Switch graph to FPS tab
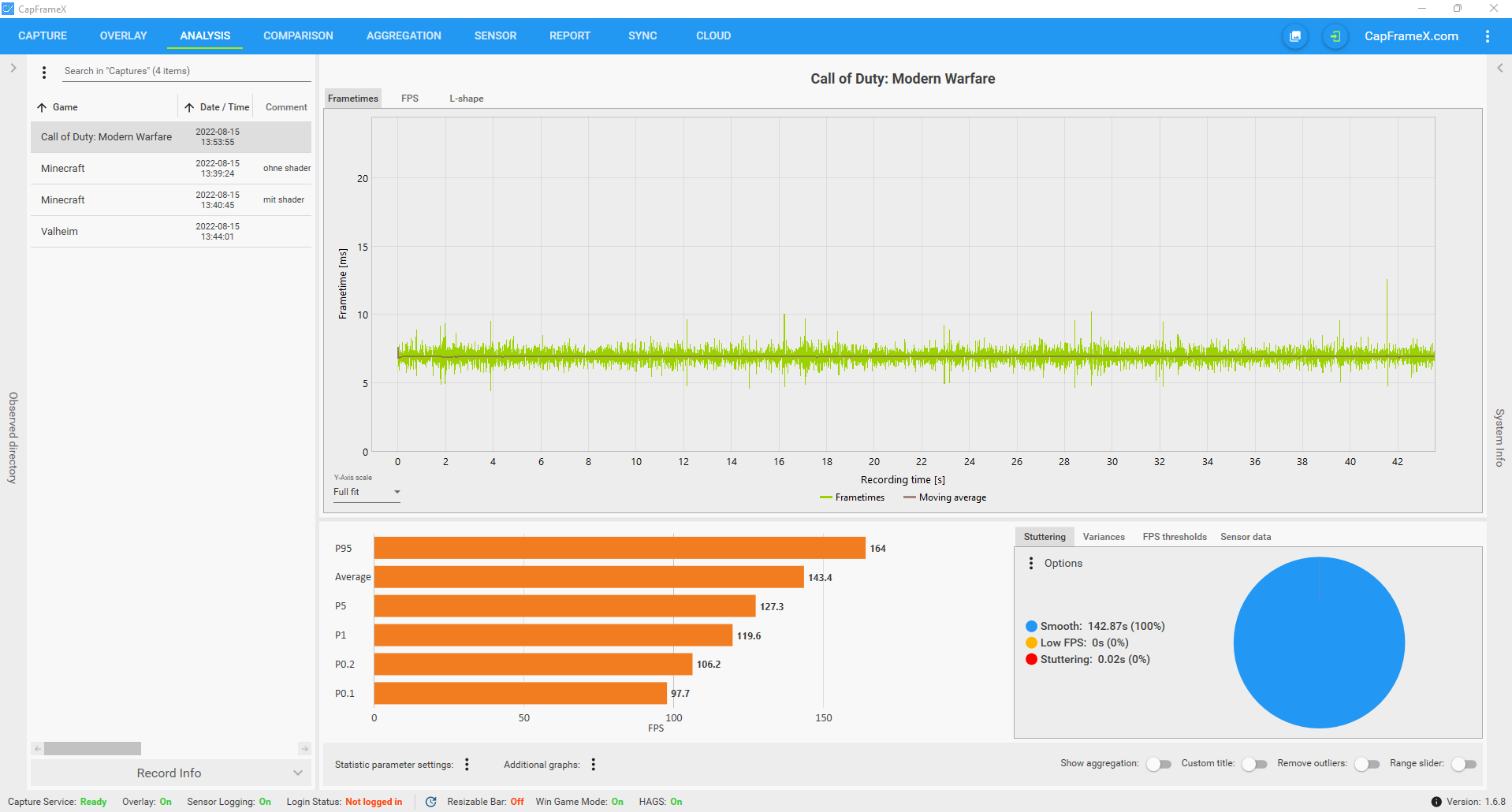Viewport: 1512px width, 812px height. 410,99
